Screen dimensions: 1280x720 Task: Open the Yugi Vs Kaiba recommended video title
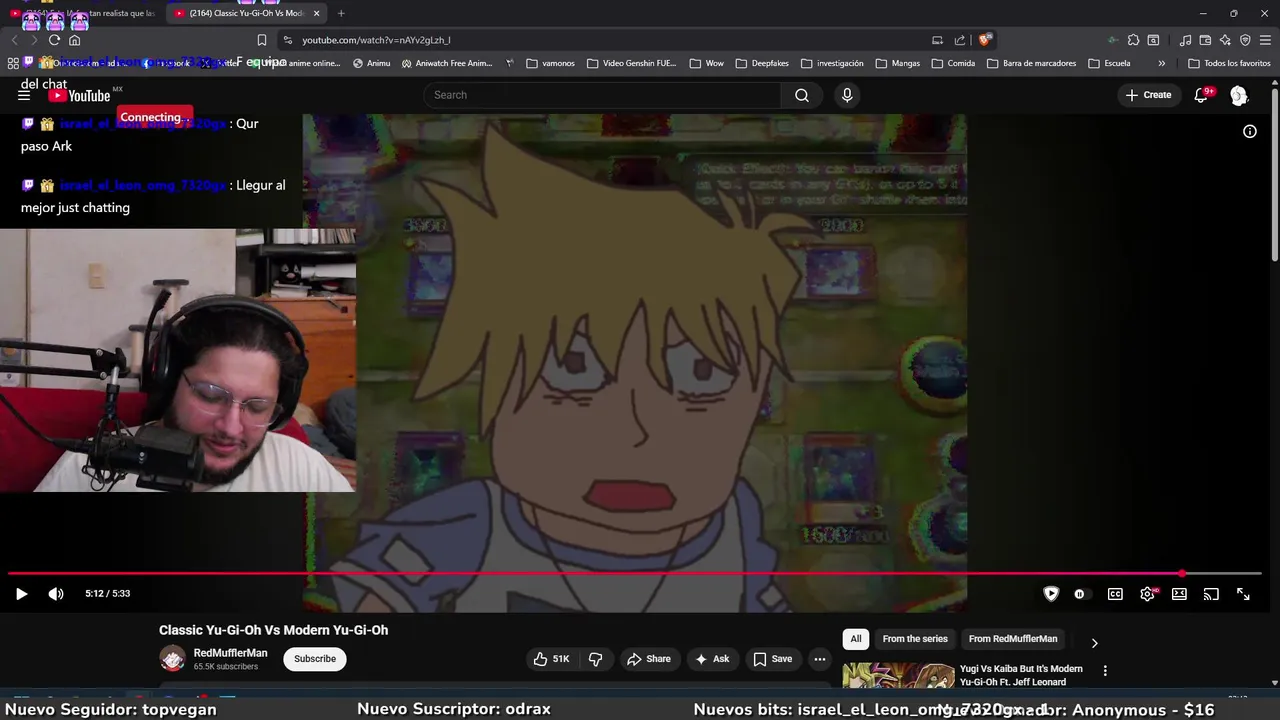pyautogui.click(x=1021, y=675)
